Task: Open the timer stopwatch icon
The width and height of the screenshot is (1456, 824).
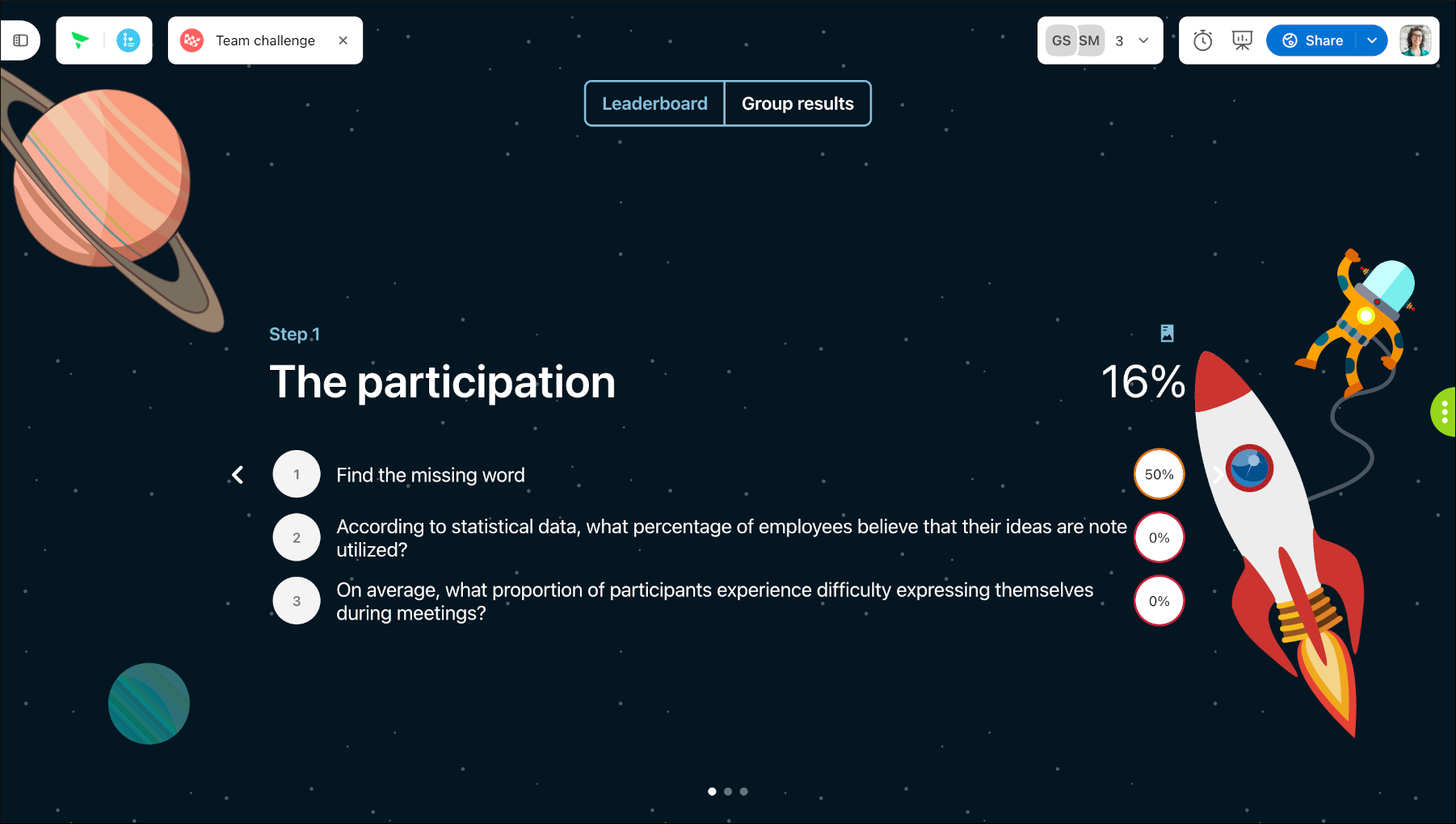Action: pos(1203,40)
